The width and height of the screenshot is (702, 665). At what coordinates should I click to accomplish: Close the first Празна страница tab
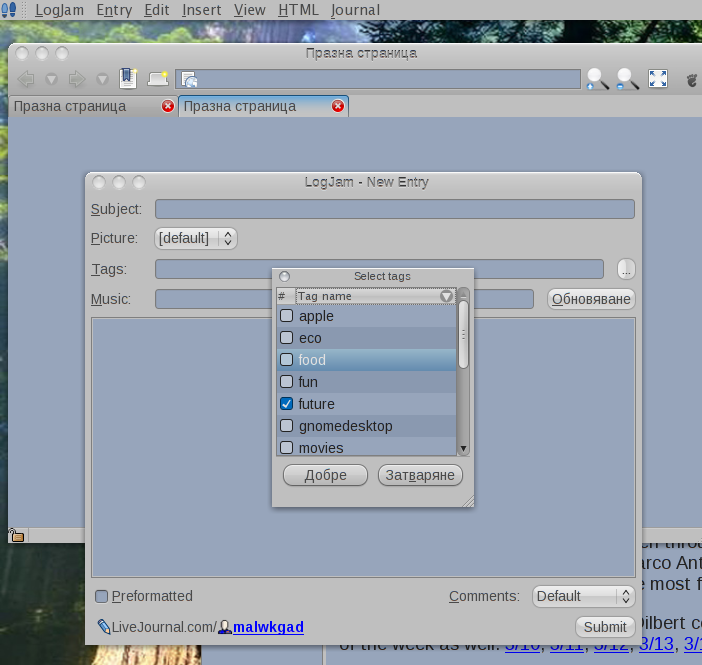[168, 106]
